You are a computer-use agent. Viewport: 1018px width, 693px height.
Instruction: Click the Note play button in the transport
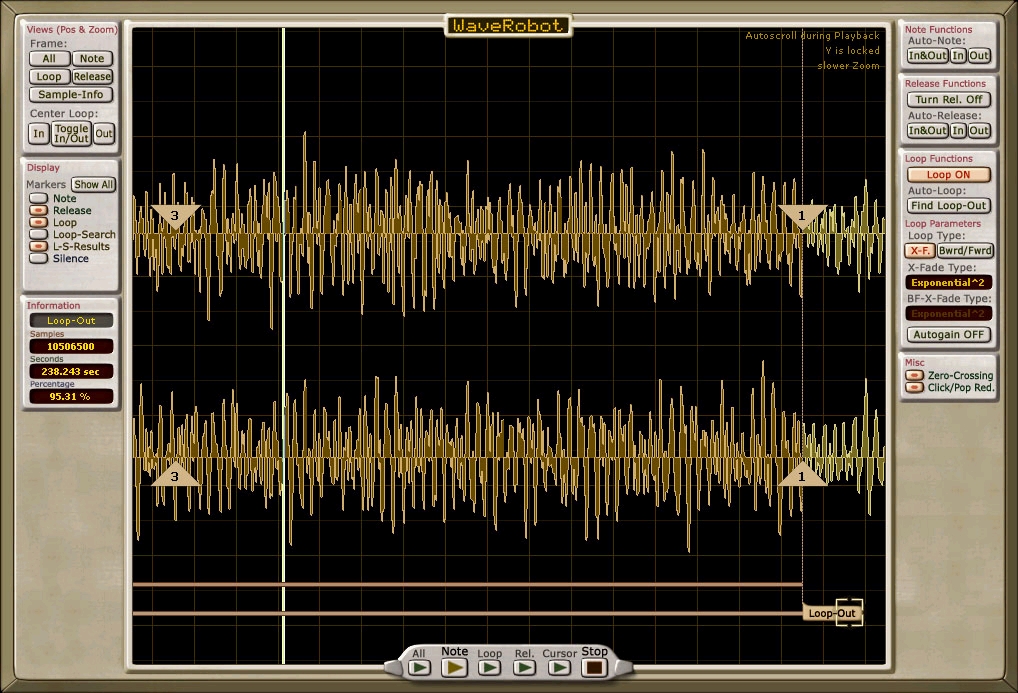point(454,667)
